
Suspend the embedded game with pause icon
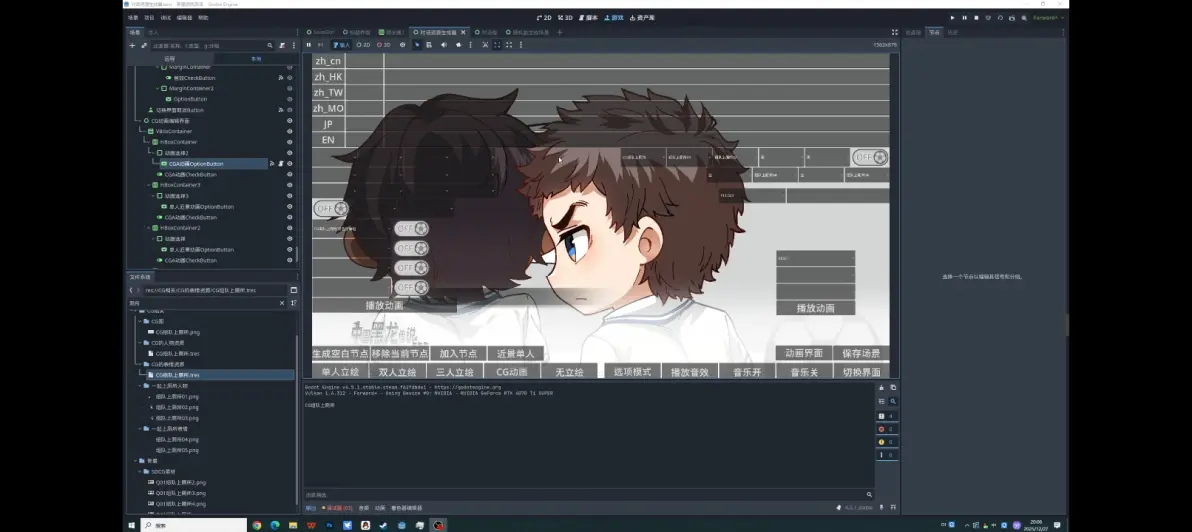point(309,45)
